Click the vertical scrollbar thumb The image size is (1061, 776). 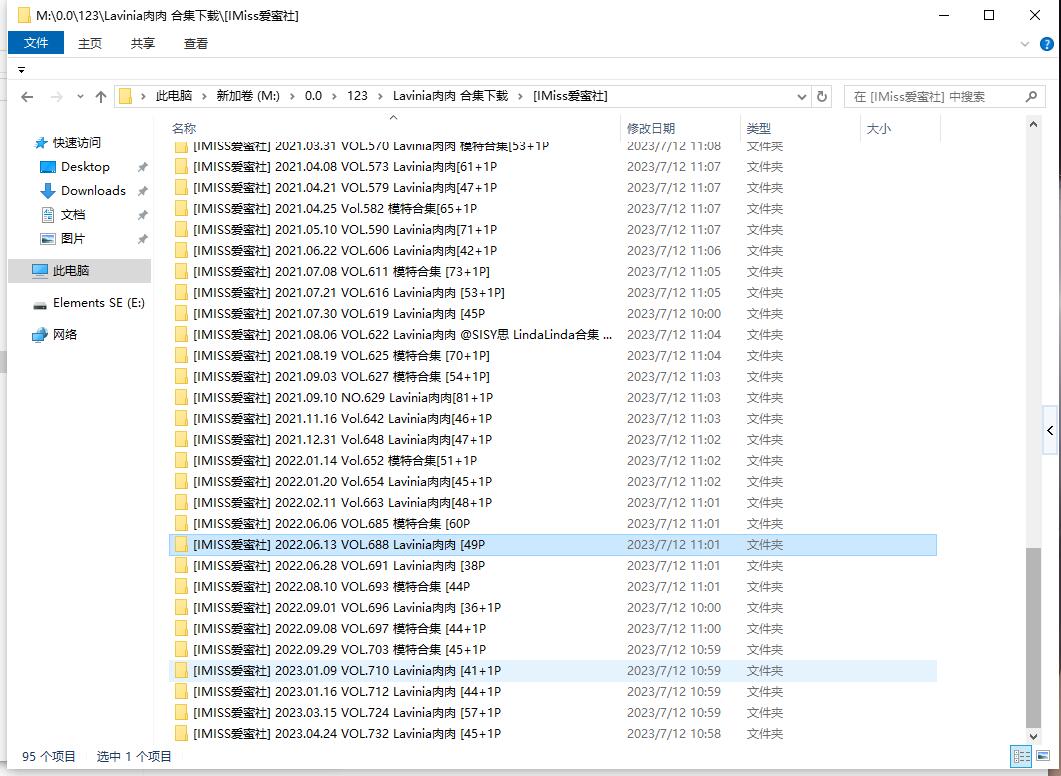coord(1033,637)
